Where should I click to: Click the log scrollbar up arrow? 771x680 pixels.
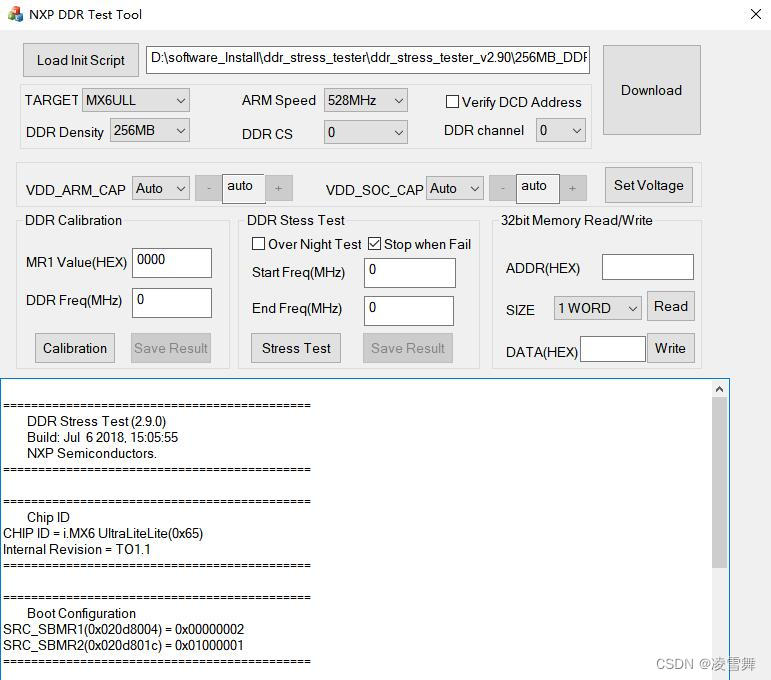[x=719, y=389]
